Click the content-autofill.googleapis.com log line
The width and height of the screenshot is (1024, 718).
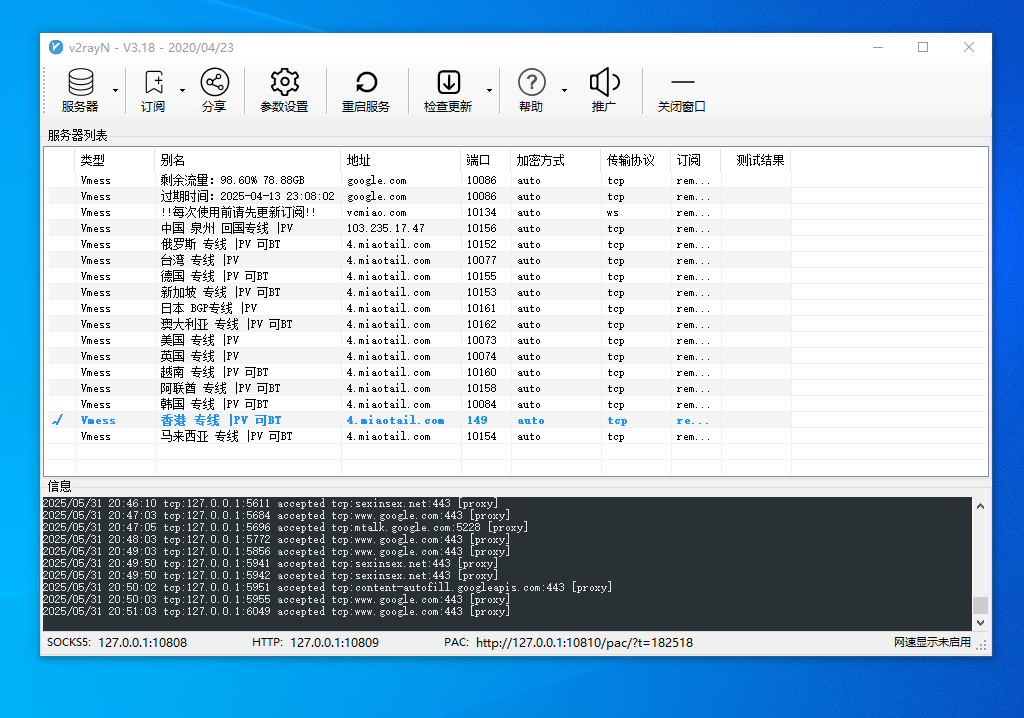click(327, 587)
